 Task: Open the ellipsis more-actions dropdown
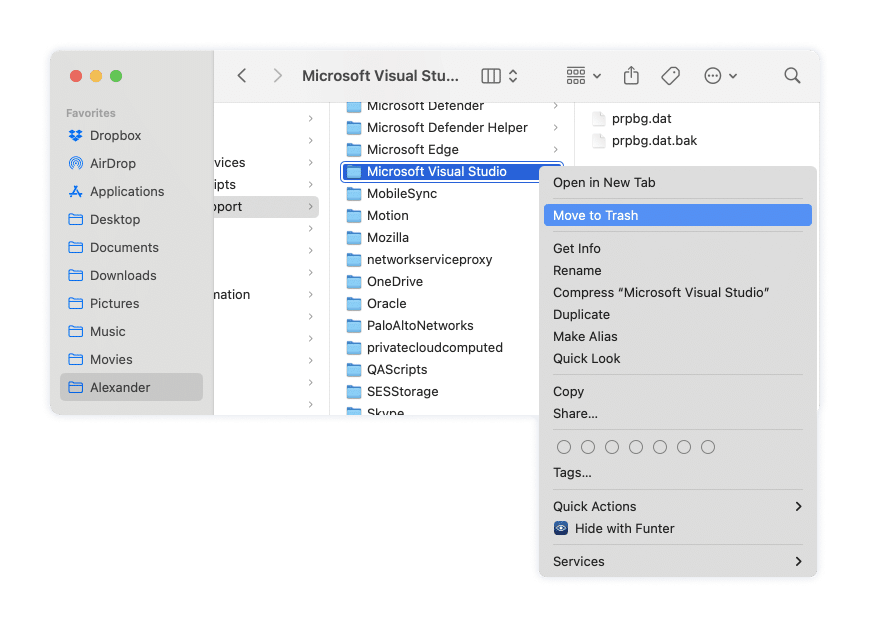coord(720,75)
